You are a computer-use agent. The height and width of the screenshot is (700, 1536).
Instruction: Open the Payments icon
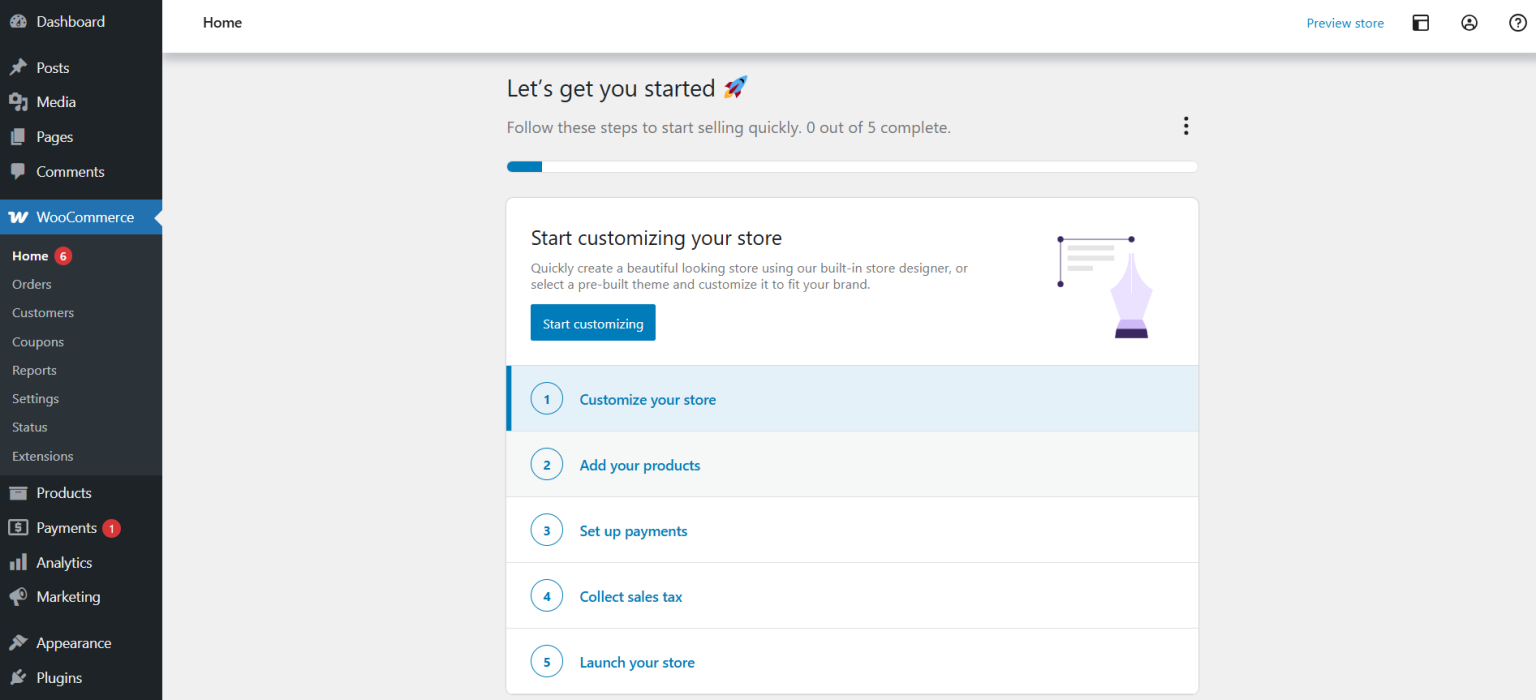18,527
